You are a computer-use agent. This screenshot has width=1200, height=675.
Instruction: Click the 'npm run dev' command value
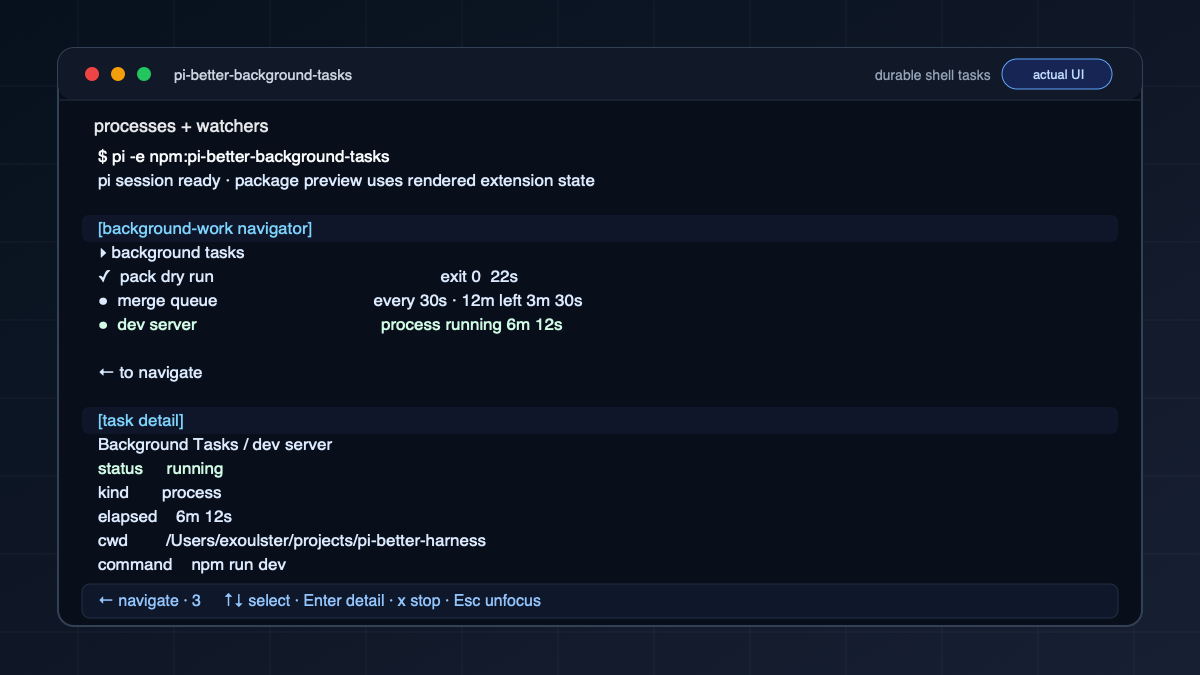(x=239, y=565)
